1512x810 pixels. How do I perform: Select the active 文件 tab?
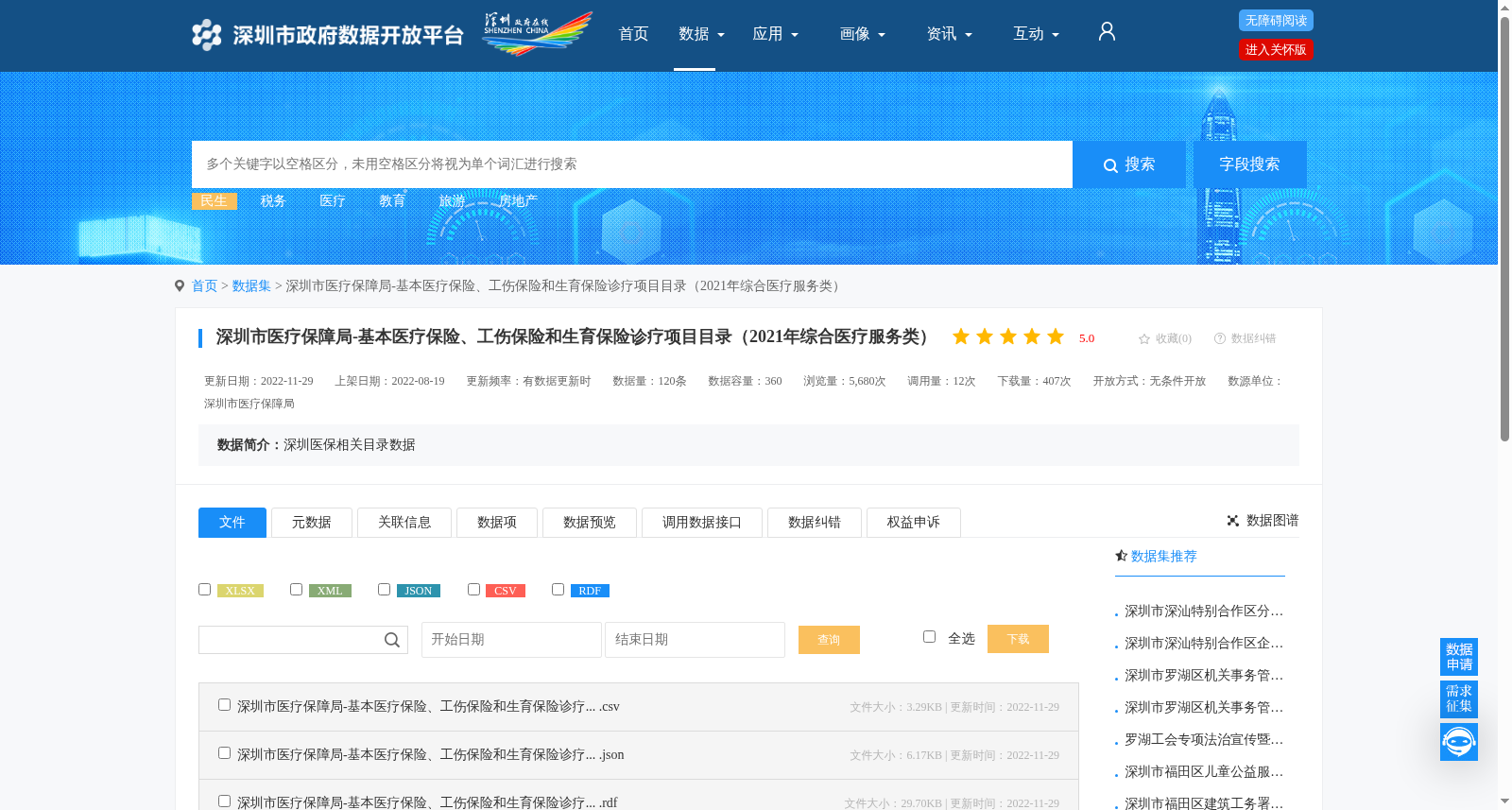pyautogui.click(x=232, y=523)
